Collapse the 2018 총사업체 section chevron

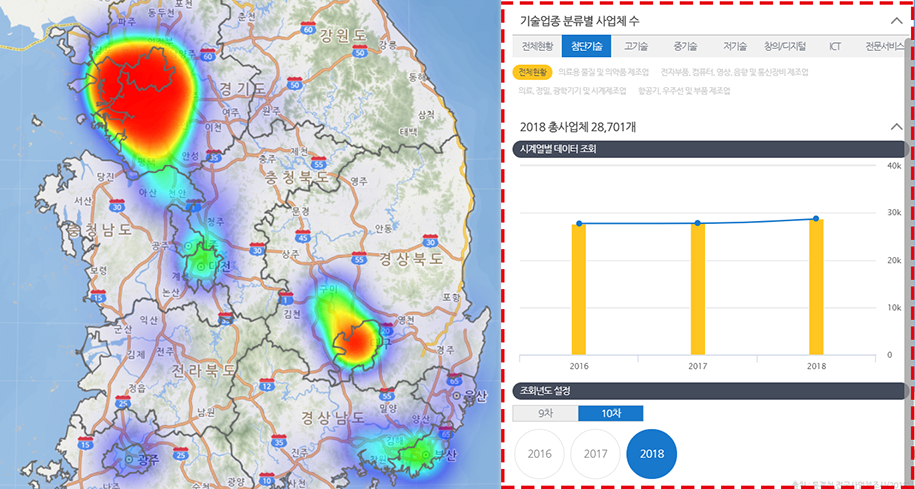[x=896, y=127]
